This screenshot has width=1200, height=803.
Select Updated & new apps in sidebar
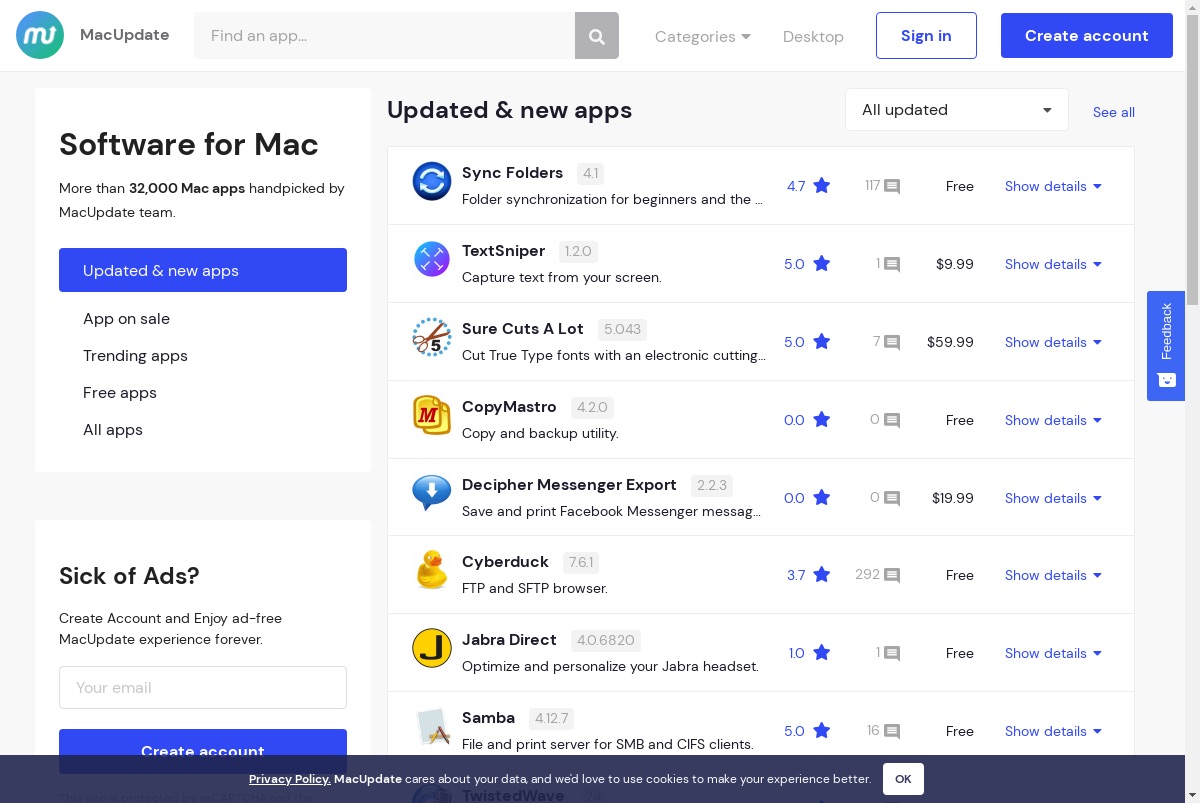pyautogui.click(x=203, y=270)
